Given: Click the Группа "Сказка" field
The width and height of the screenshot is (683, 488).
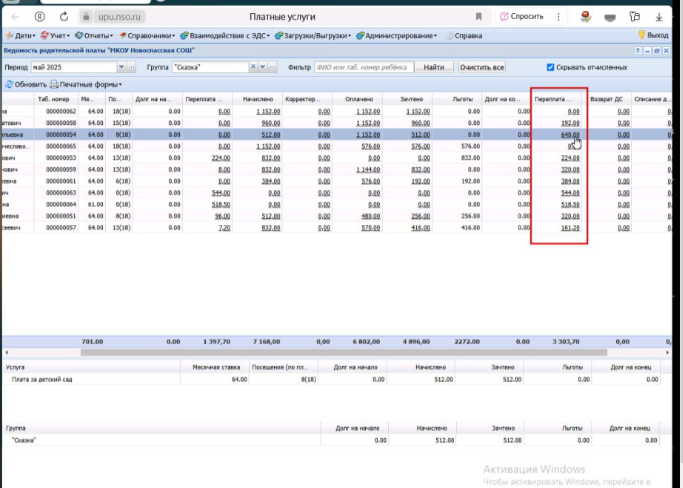Looking at the screenshot, I should click(210, 67).
